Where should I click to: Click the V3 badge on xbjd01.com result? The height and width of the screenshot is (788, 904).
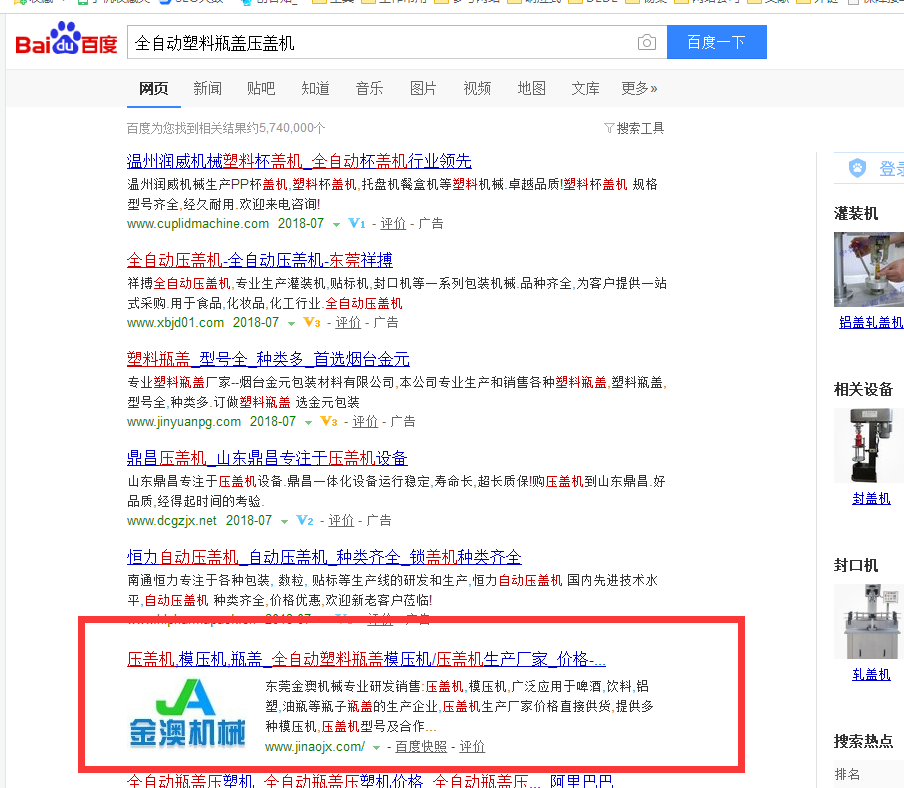[x=312, y=323]
